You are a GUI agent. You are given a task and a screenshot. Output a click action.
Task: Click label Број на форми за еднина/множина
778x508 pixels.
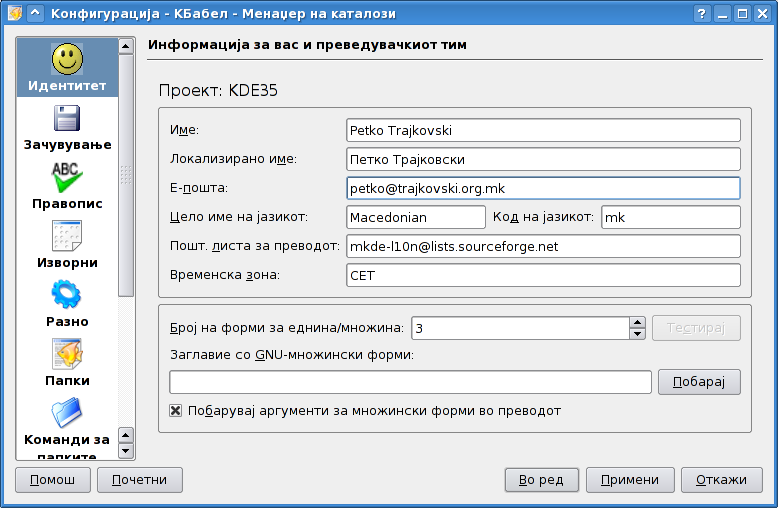(287, 328)
